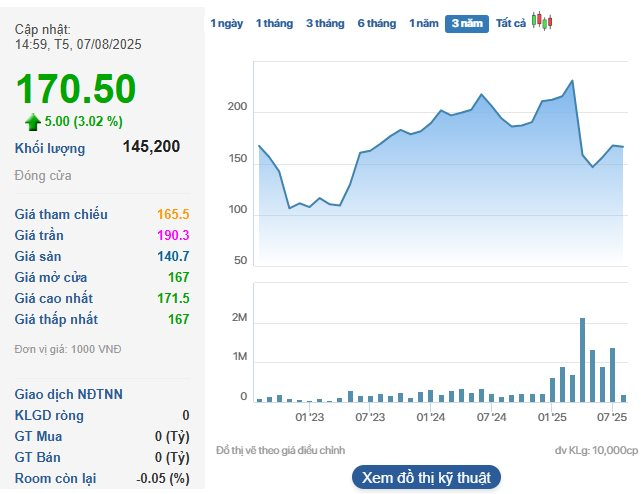Select the "Giá tham chiếu" label
Image resolution: width=641 pixels, height=494 pixels.
(61, 214)
